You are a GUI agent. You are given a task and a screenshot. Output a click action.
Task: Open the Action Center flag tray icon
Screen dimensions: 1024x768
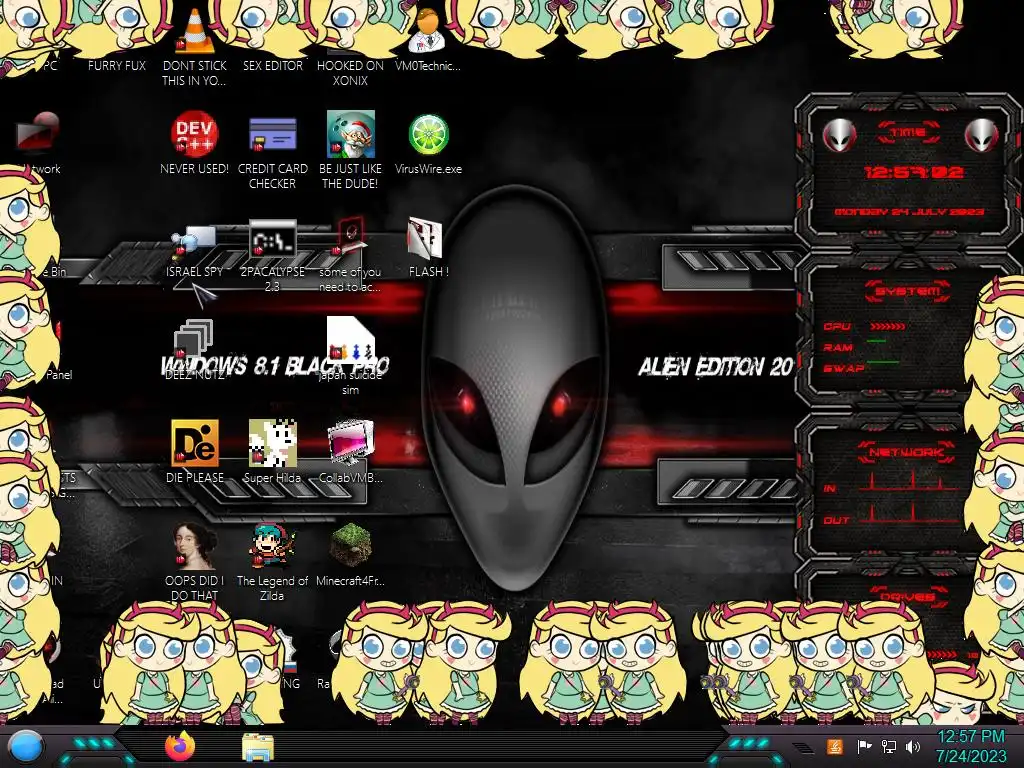[x=864, y=746]
